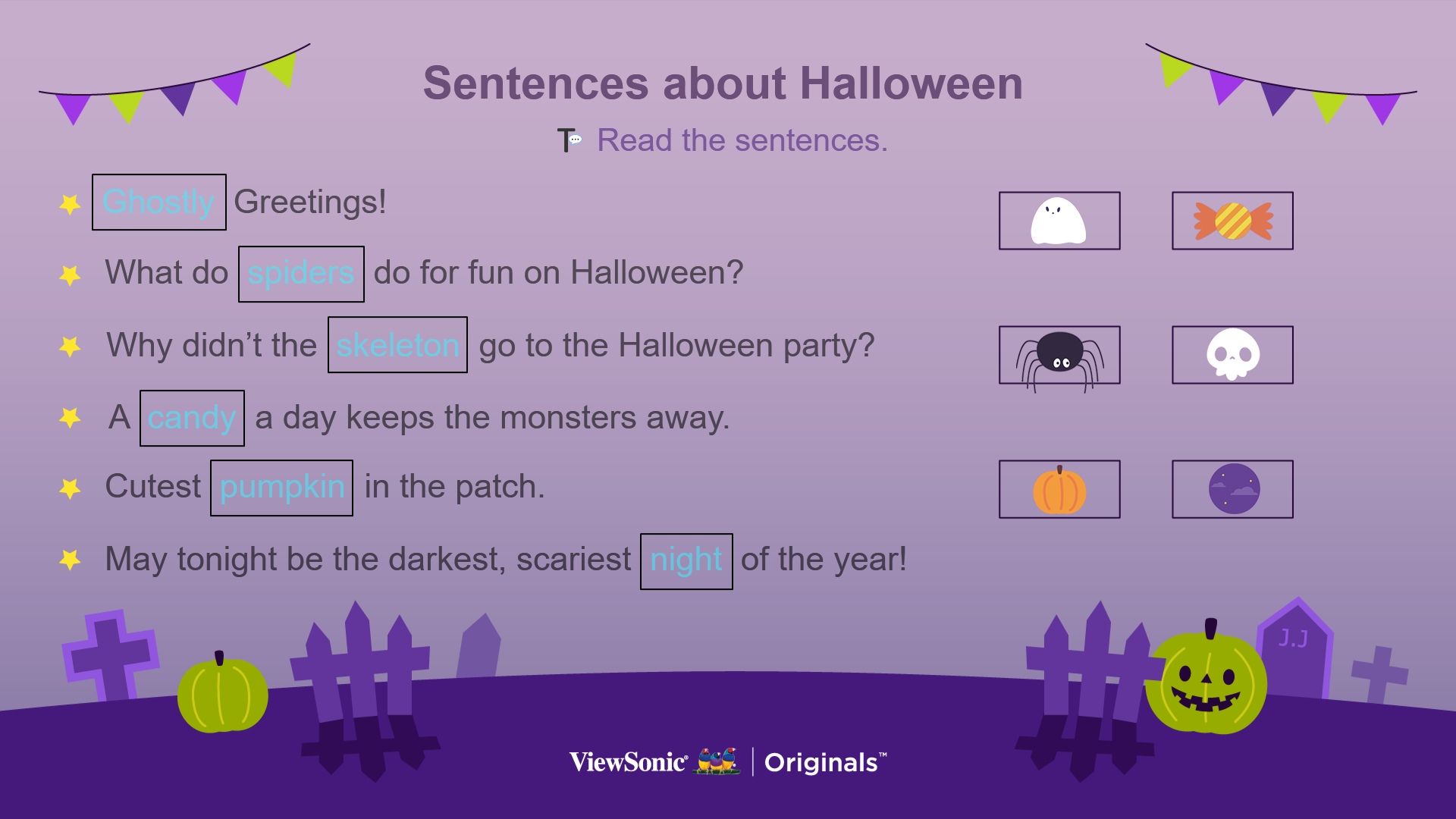This screenshot has height=819, width=1456.
Task: Select the 'candy' answer box
Action: click(x=192, y=419)
